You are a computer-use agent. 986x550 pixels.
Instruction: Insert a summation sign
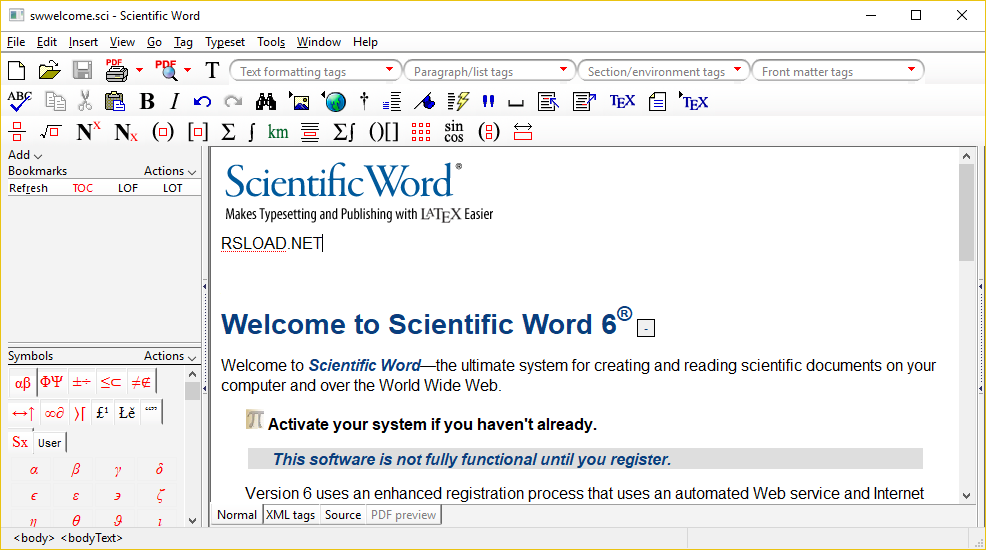[228, 132]
